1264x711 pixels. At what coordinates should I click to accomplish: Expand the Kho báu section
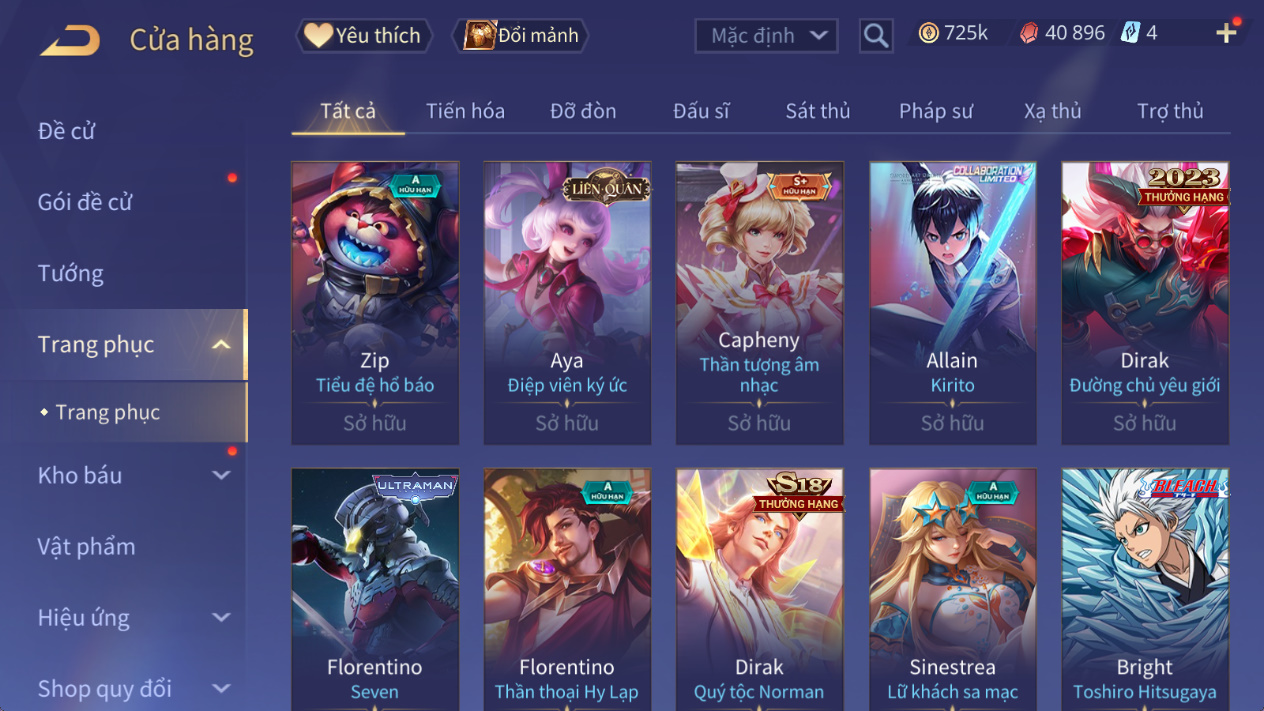(221, 476)
